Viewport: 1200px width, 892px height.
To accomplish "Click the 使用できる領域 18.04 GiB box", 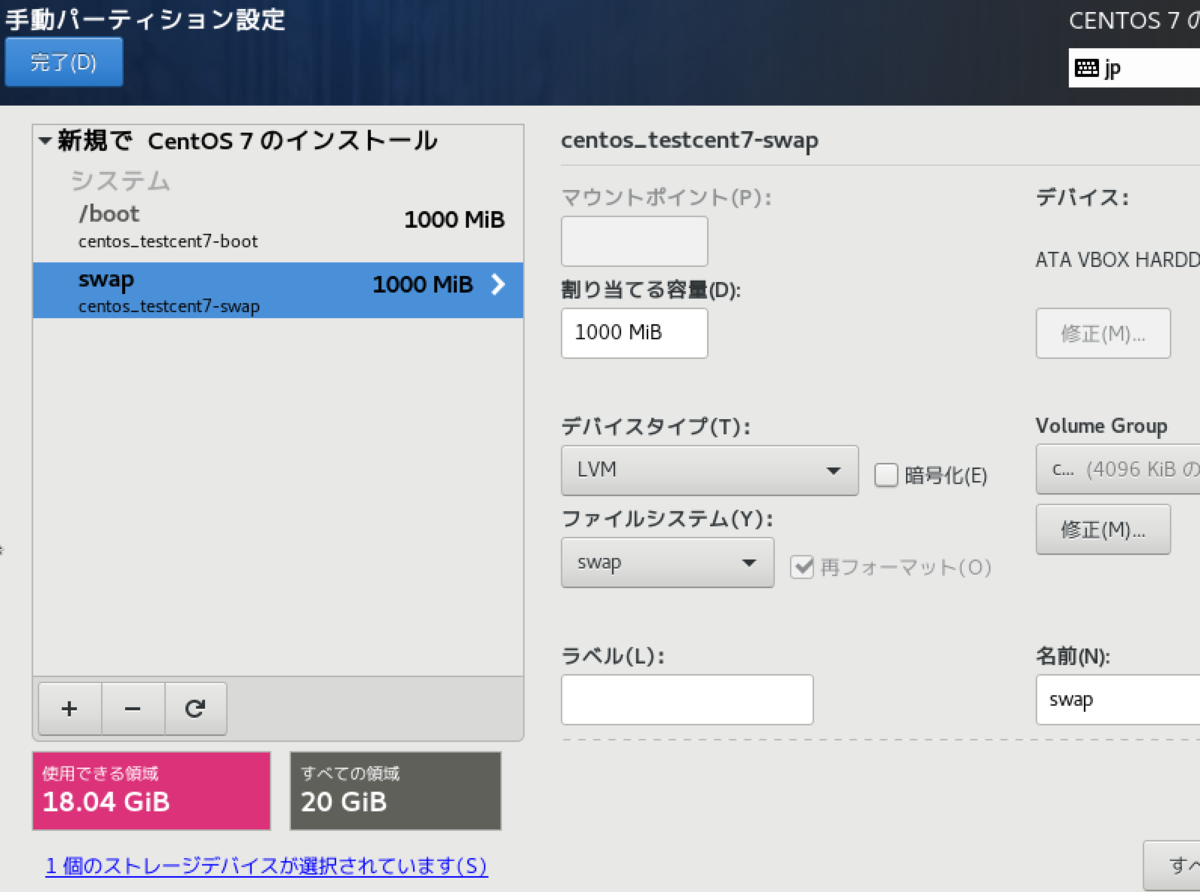I will [152, 791].
